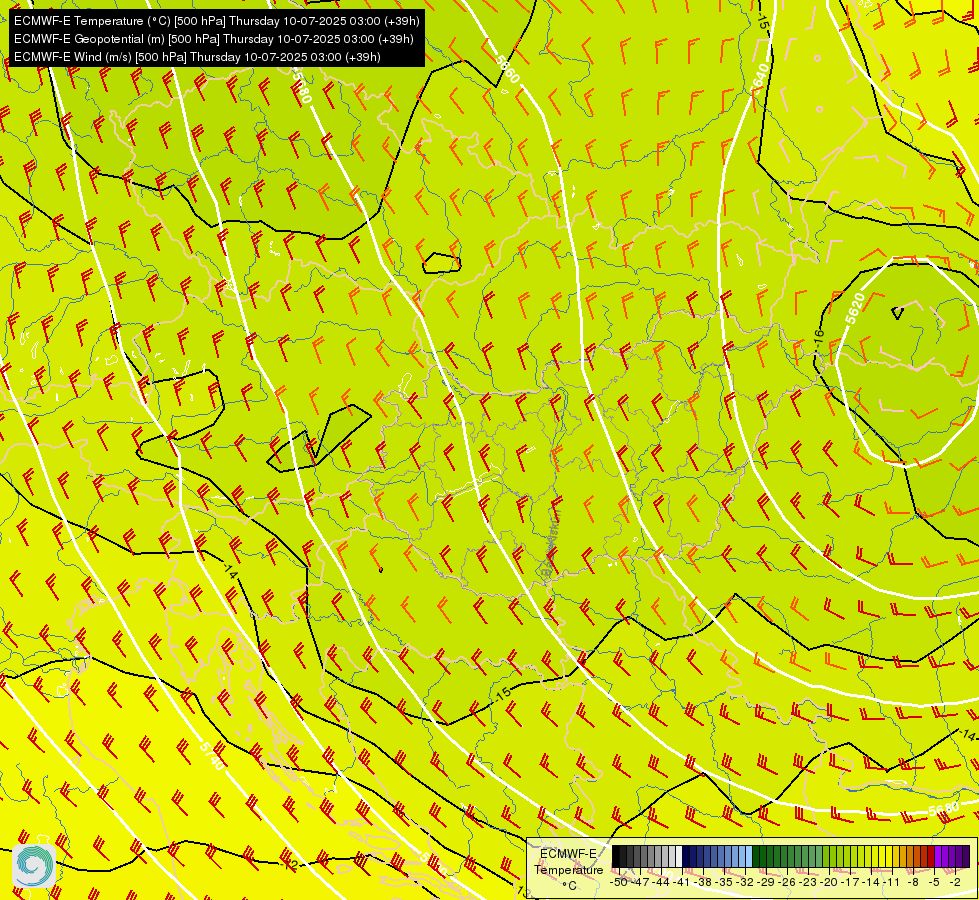This screenshot has height=900, width=979.
Task: Click the -26 value on the temperature legend
Action: [787, 882]
